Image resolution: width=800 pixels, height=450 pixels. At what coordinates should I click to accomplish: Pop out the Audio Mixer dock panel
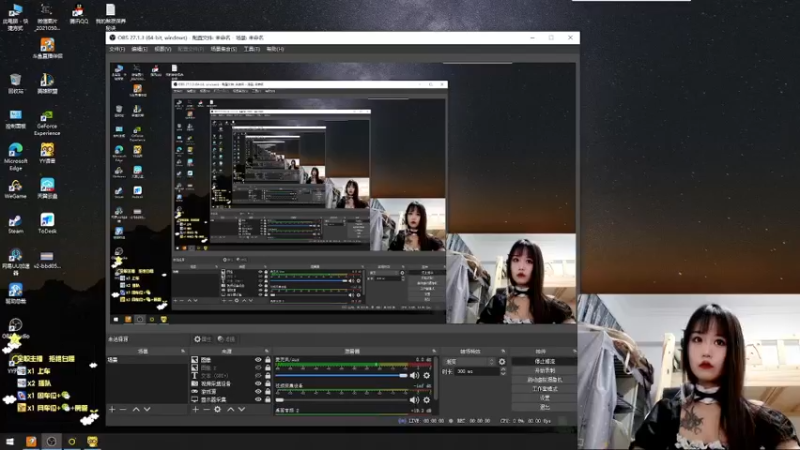pyautogui.click(x=434, y=351)
